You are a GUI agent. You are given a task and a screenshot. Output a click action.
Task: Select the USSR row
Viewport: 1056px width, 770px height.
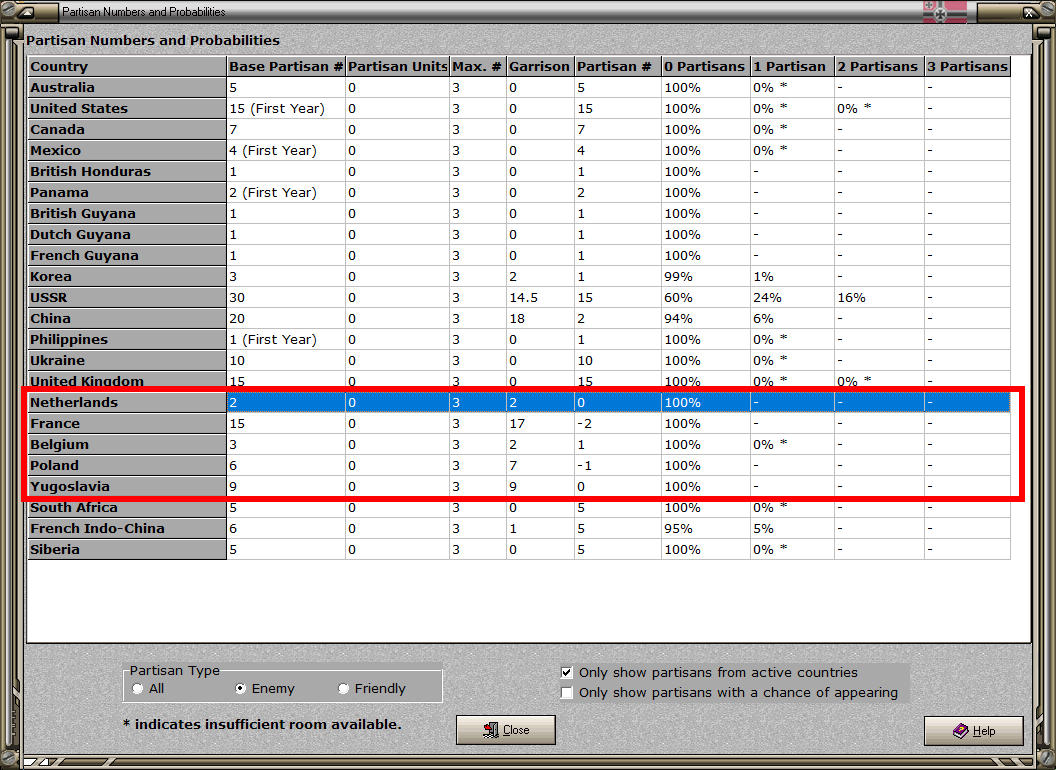tap(519, 298)
